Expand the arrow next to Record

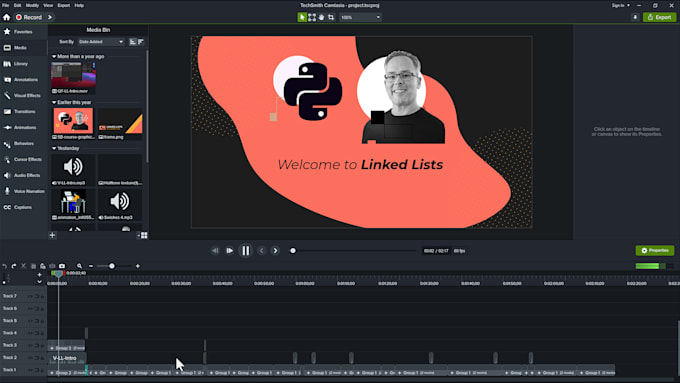tap(50, 17)
